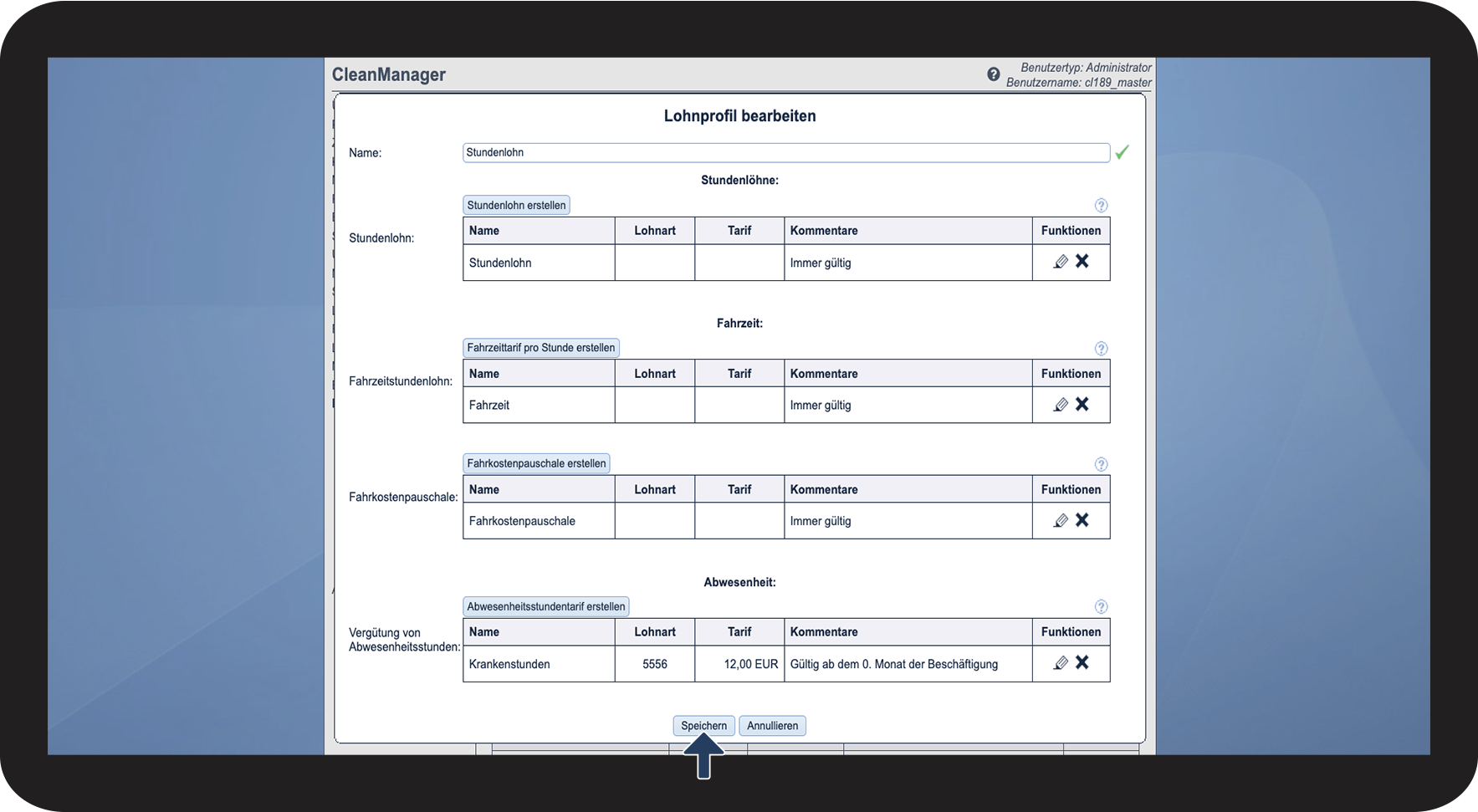Click Fahrkostenpauschale erstellen
Viewport: 1478px width, 812px height.
(x=536, y=463)
